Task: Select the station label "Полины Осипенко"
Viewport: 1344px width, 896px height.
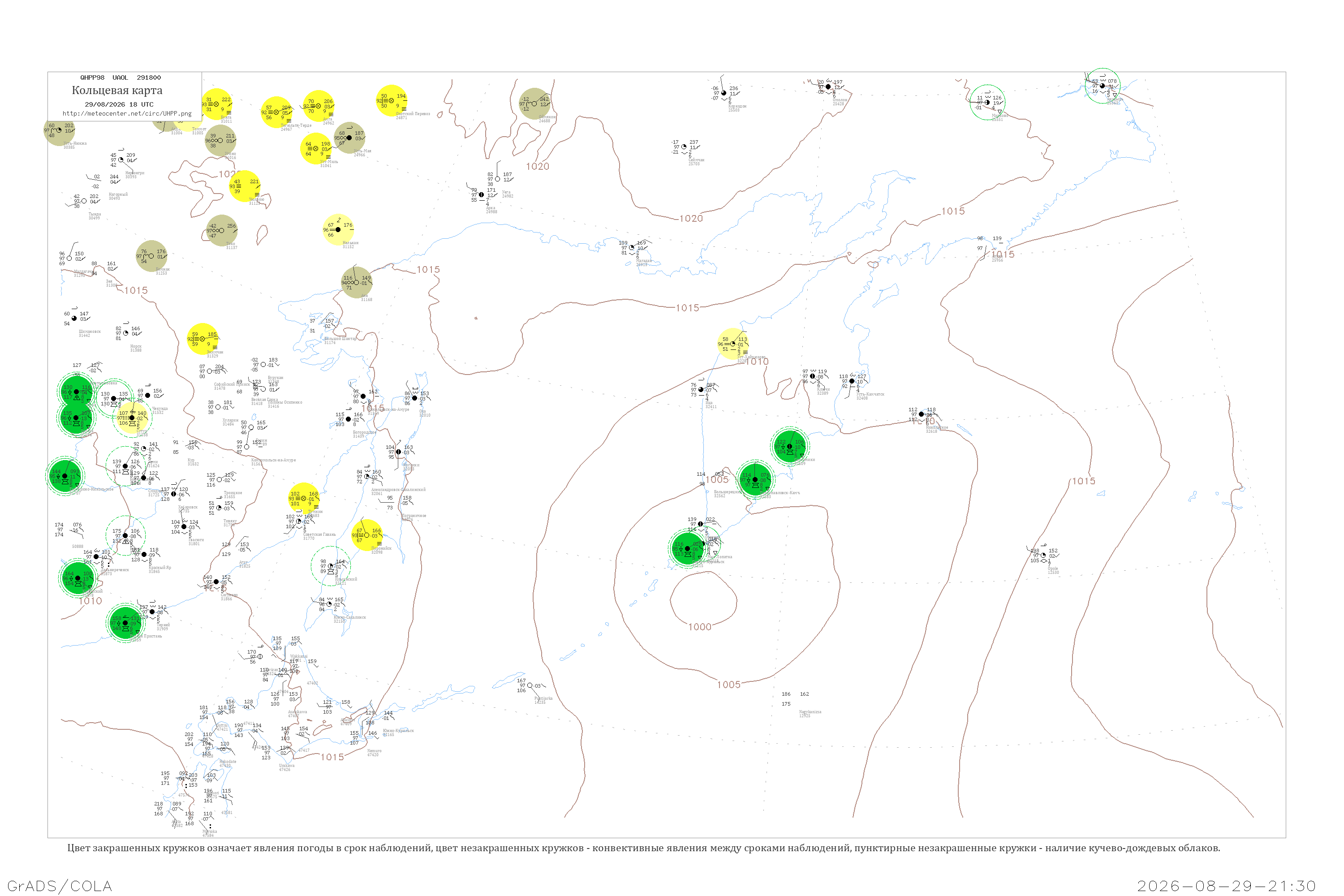Action: [x=284, y=402]
